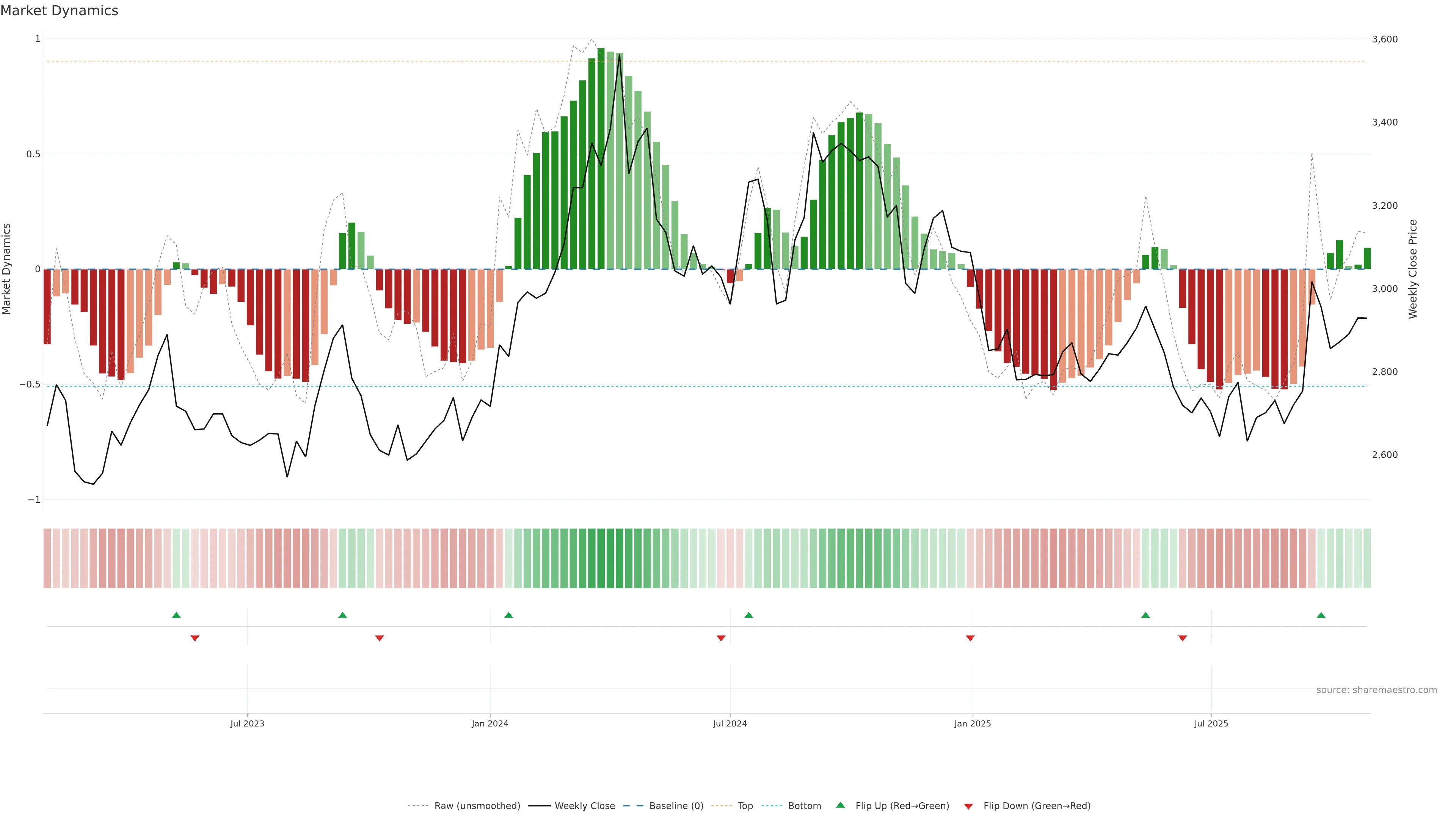Click the 3,600 label on the price axis
1456x819 pixels.
tap(1385, 39)
